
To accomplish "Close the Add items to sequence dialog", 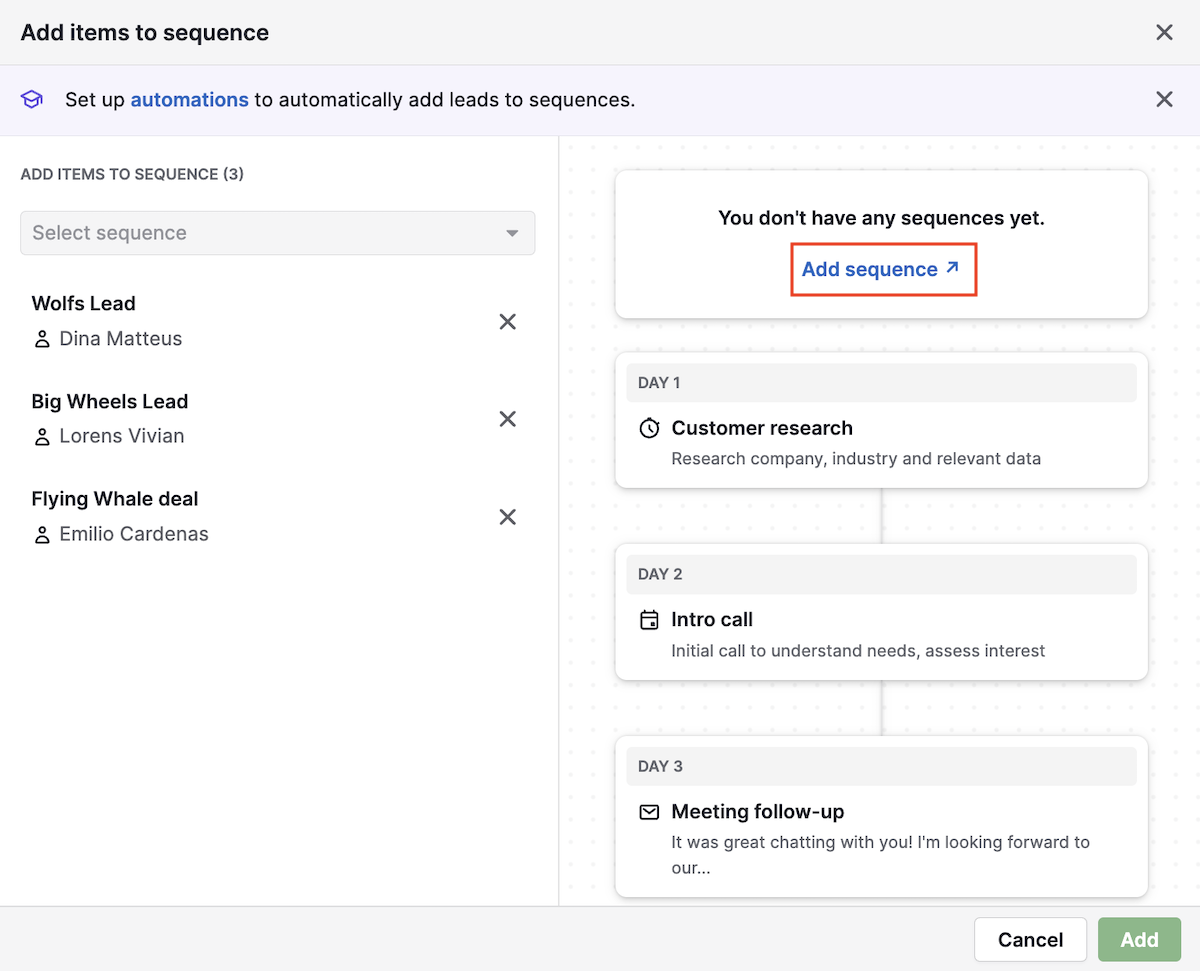I will pos(1164,31).
